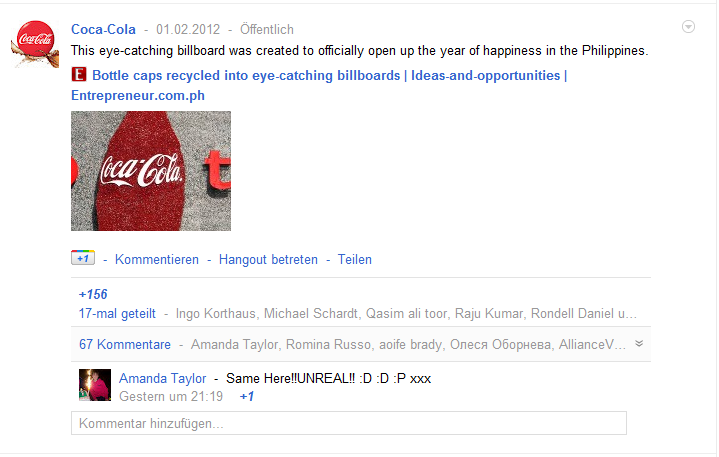Open the Bottle caps recycled billboards article link

(x=319, y=85)
